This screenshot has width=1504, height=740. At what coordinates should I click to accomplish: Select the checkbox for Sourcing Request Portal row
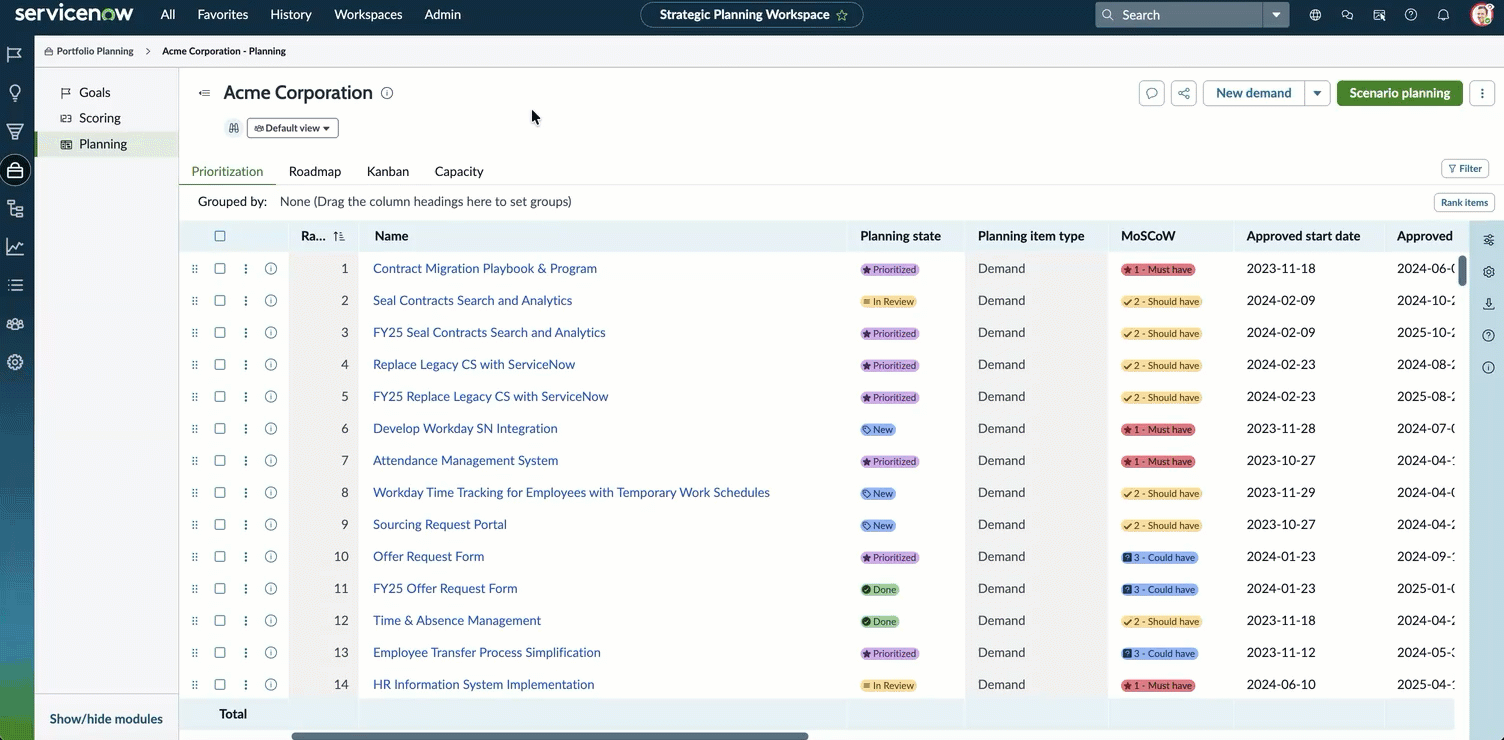coord(220,525)
